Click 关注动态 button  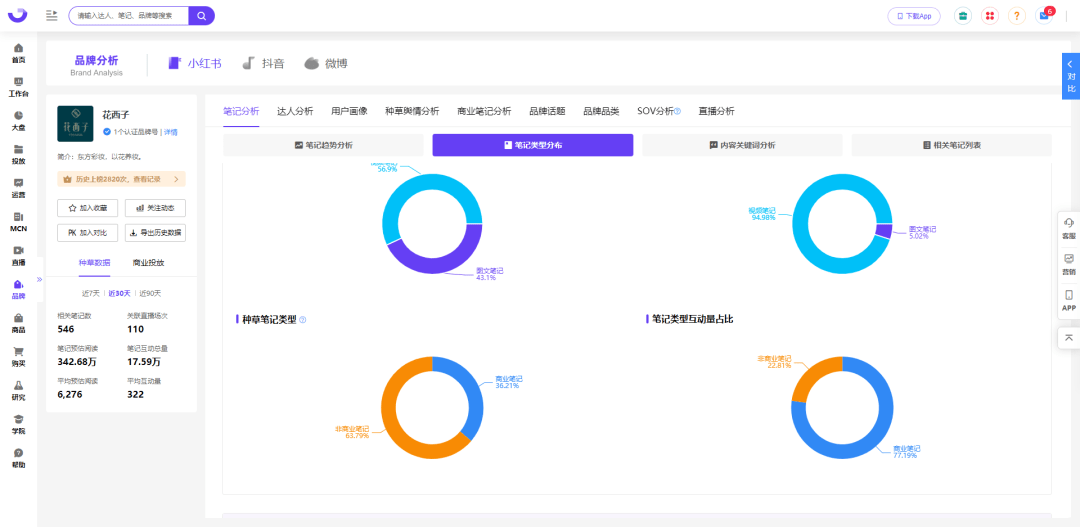[x=155, y=207]
